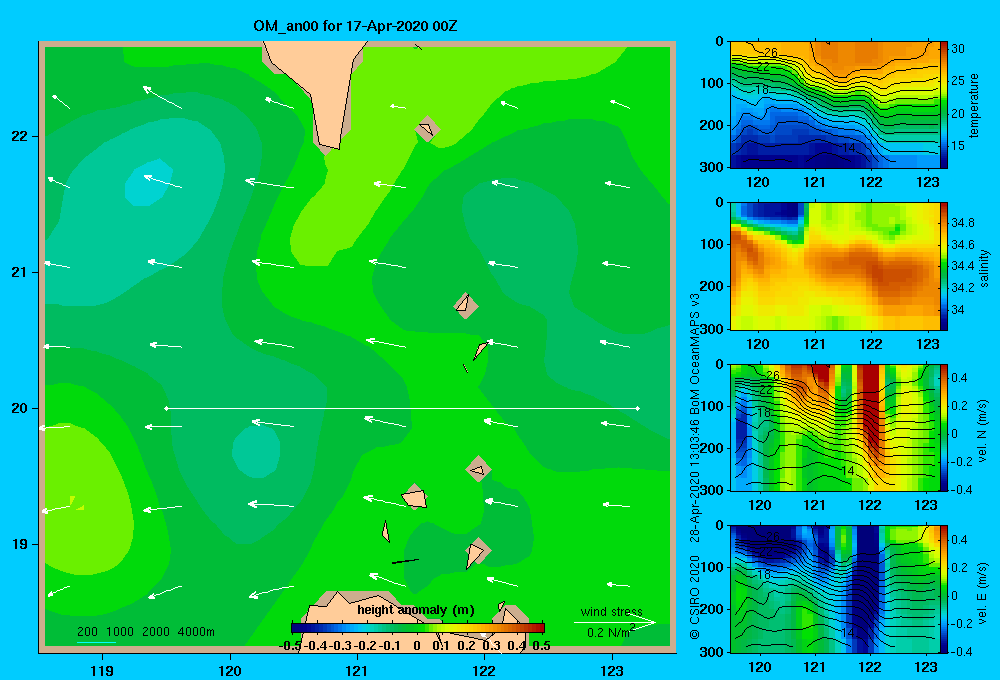The height and width of the screenshot is (680, 1000).
Task: Click the 'vel. E (m/s)' label
Action: [x=982, y=592]
